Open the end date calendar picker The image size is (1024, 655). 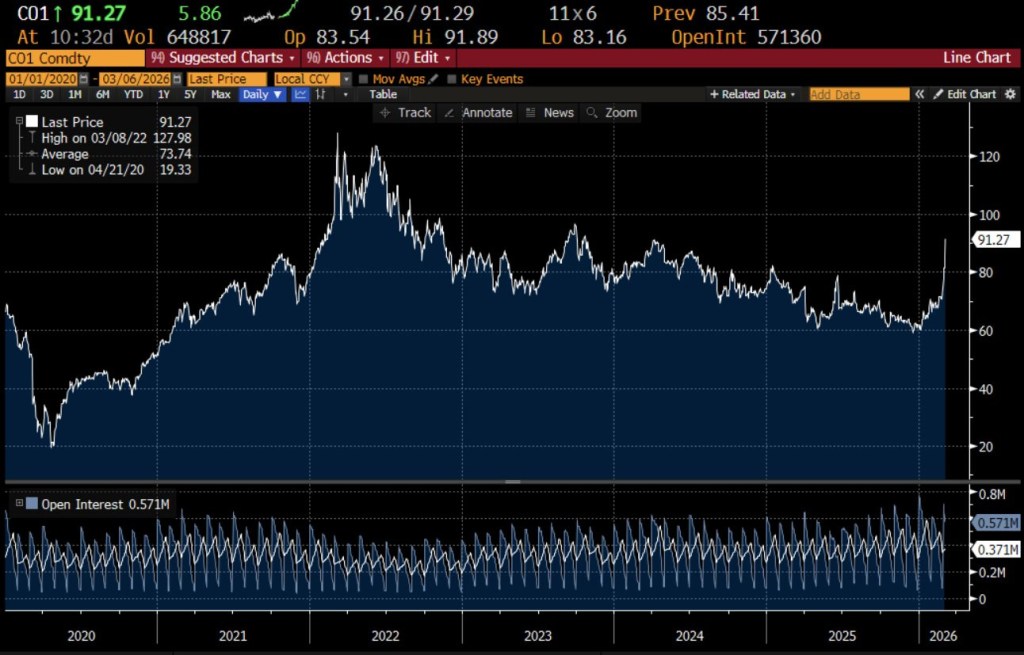coord(177,79)
